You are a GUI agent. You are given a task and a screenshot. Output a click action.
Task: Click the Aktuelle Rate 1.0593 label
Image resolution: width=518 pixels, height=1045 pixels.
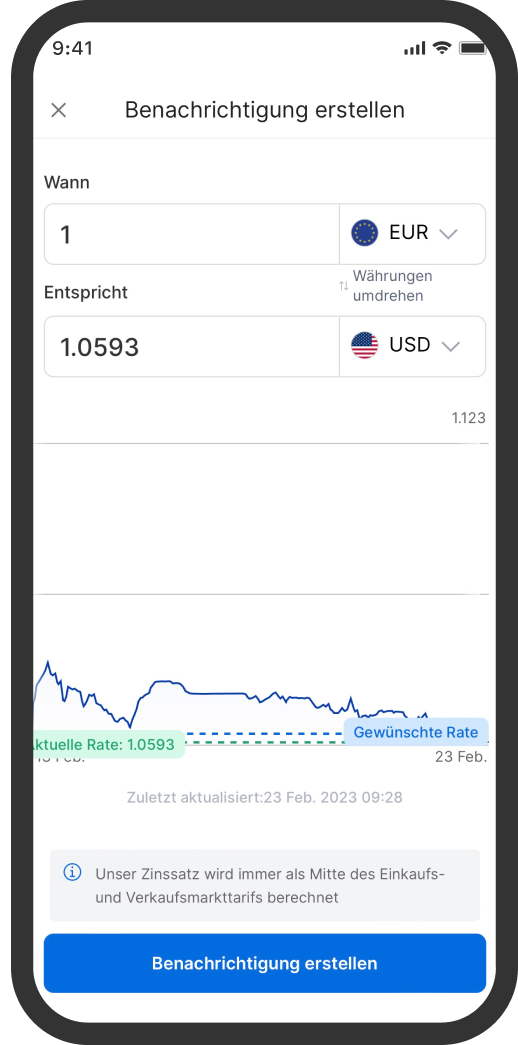[x=109, y=744]
